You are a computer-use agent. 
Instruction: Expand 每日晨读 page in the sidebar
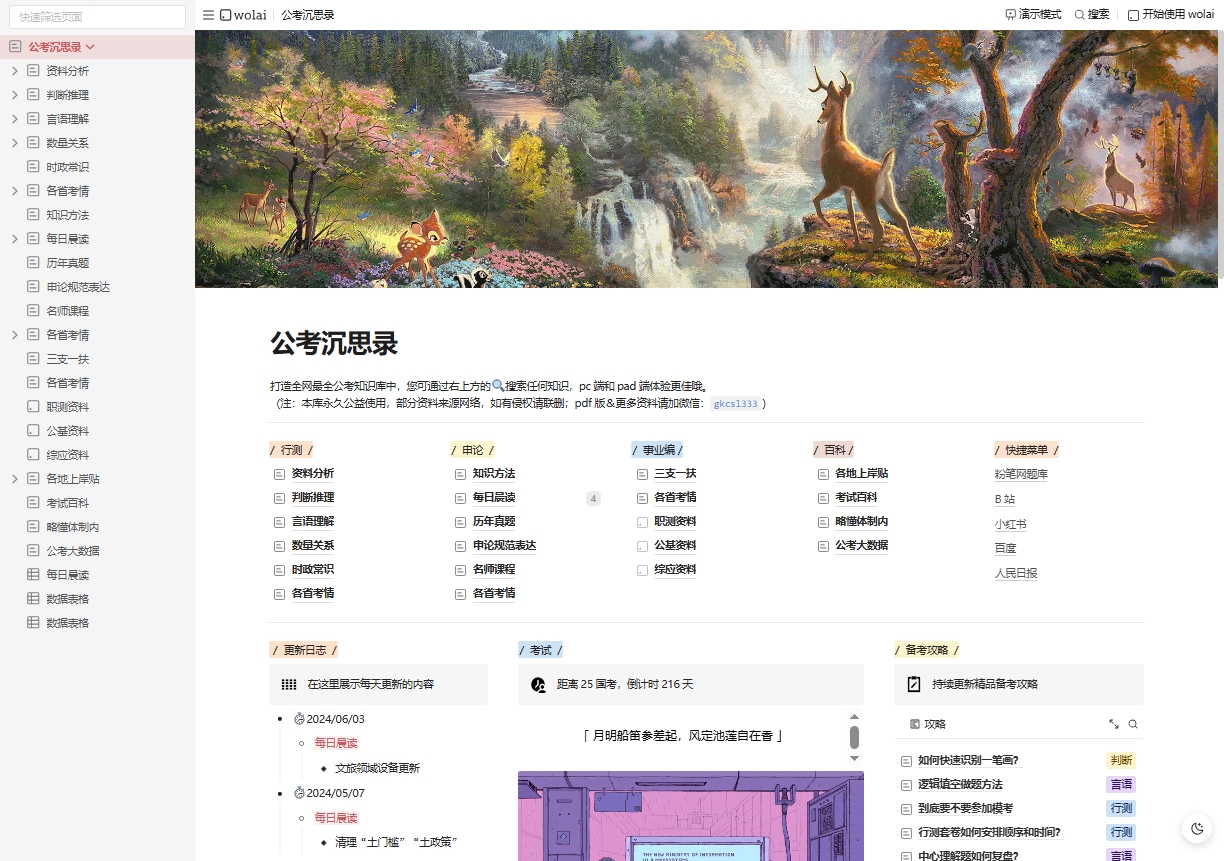(x=14, y=239)
